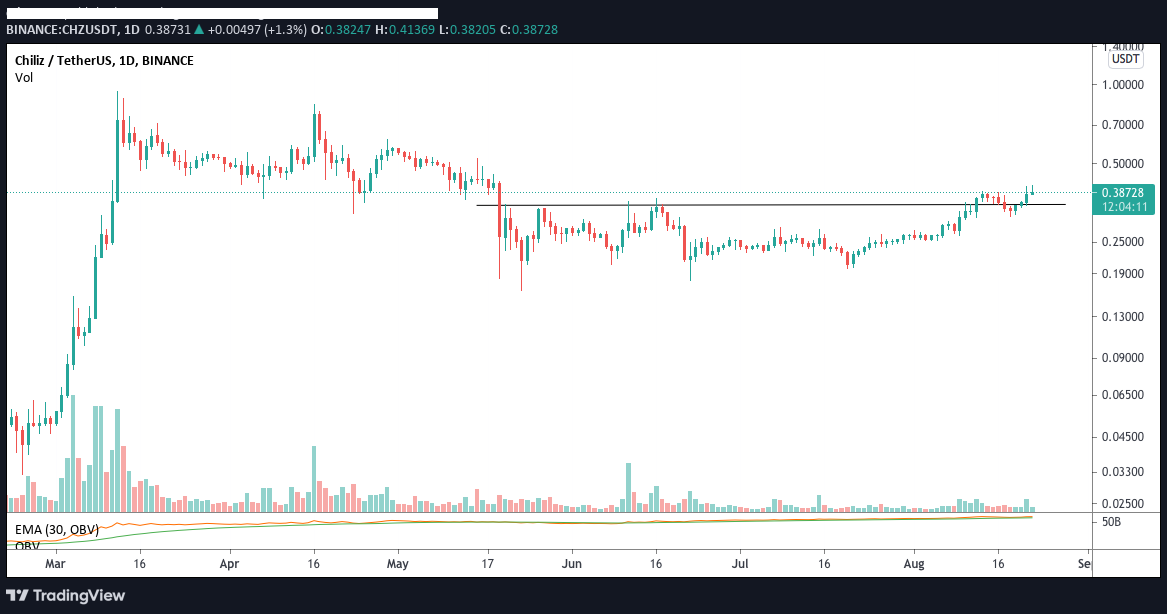Click the 50B OBV scale label
This screenshot has height=614, width=1167.
(x=1110, y=522)
